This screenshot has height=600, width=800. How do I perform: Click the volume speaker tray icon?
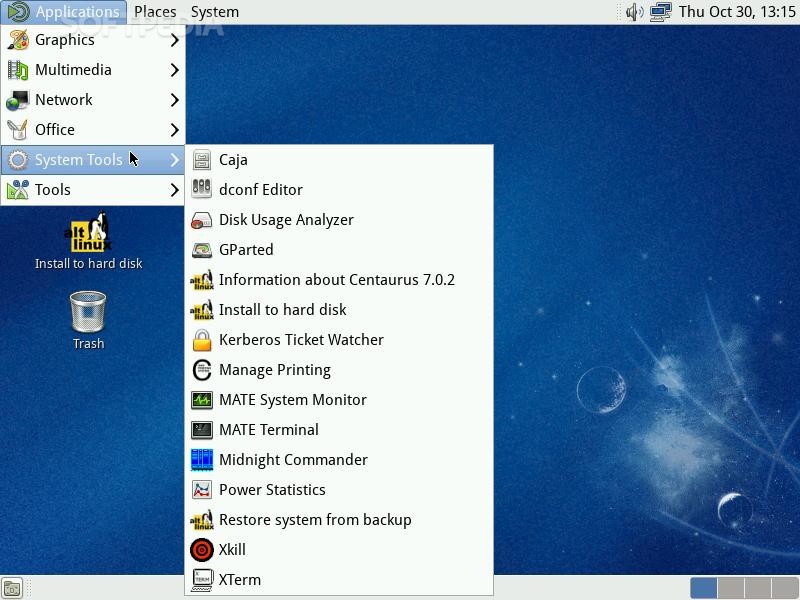[634, 12]
